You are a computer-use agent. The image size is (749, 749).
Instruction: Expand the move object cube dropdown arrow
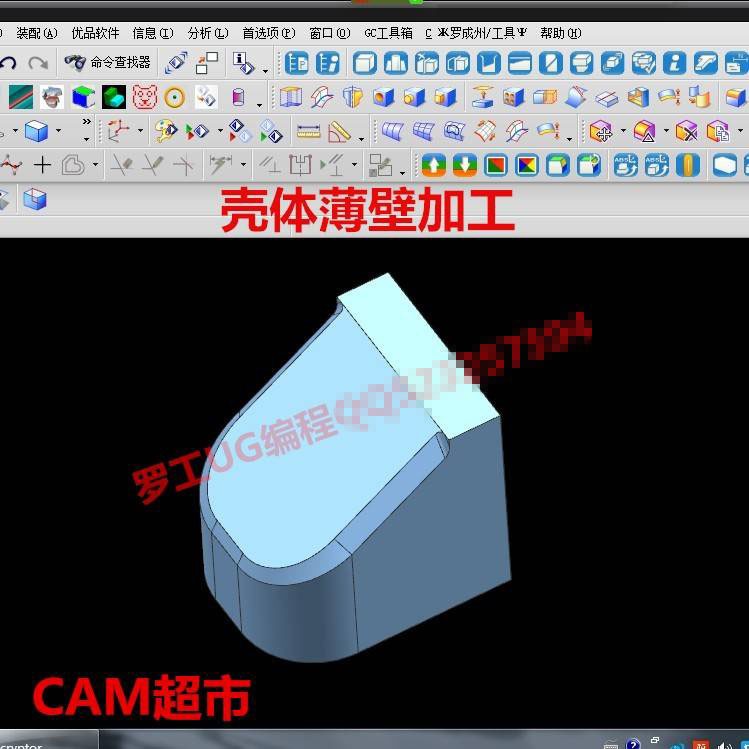pyautogui.click(x=623, y=131)
